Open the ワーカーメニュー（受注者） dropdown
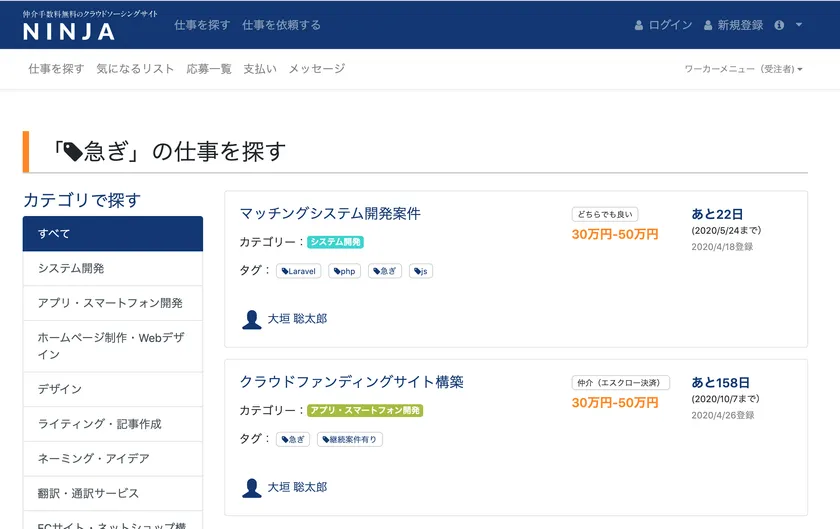Viewport: 840px width, 529px height. (743, 69)
